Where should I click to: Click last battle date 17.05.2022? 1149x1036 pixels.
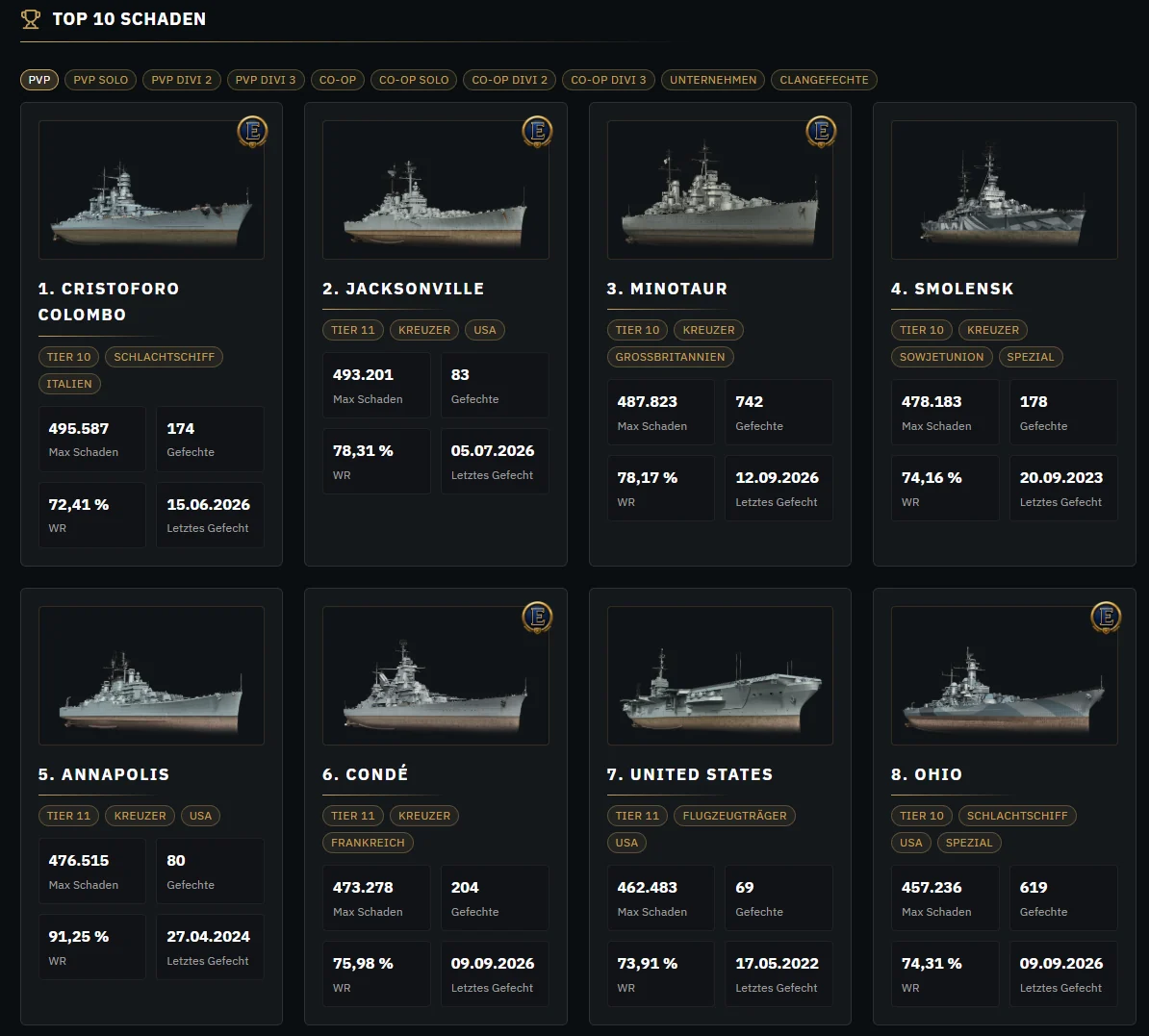coord(777,964)
